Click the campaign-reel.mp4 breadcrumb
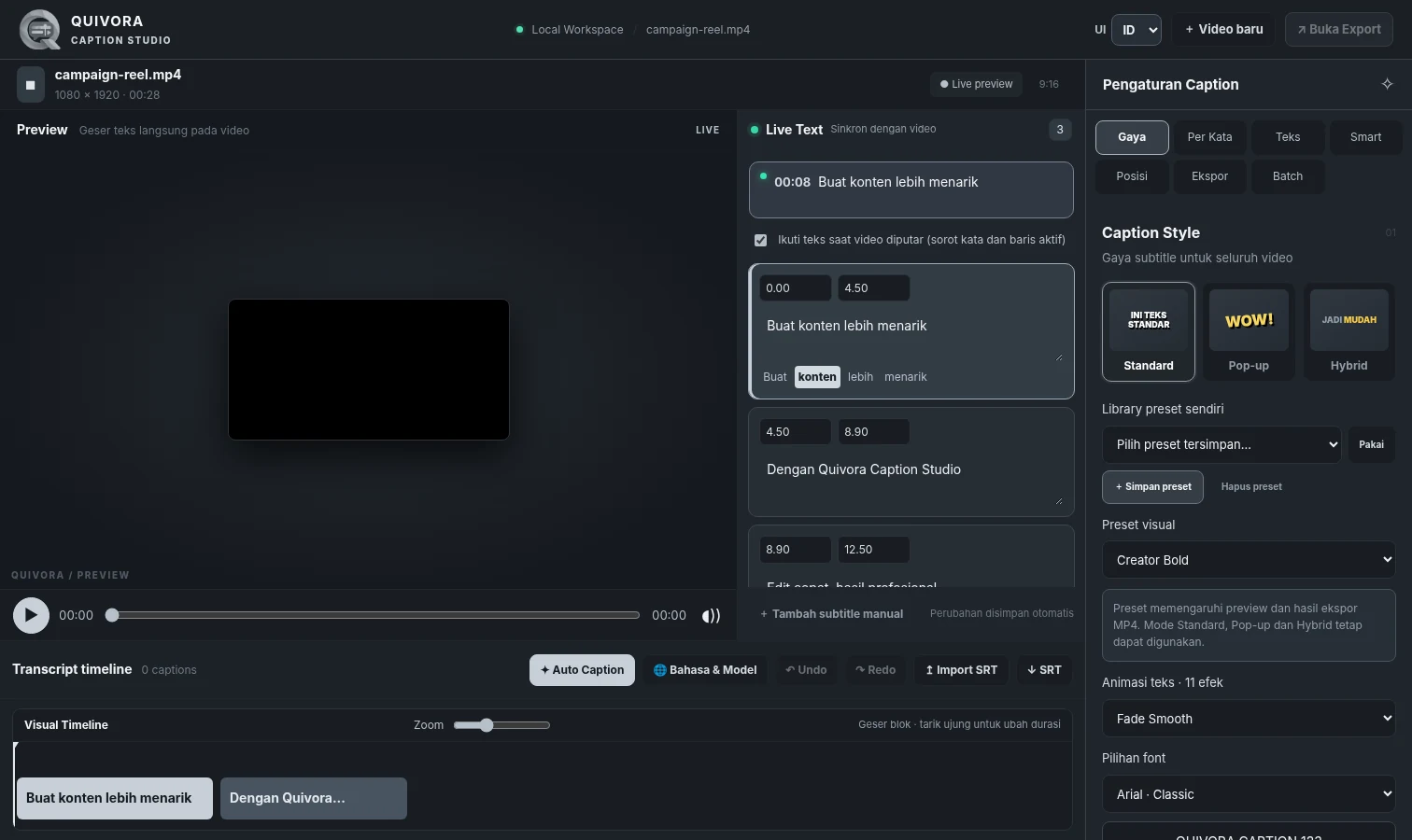Viewport: 1412px width, 840px height. (x=698, y=30)
